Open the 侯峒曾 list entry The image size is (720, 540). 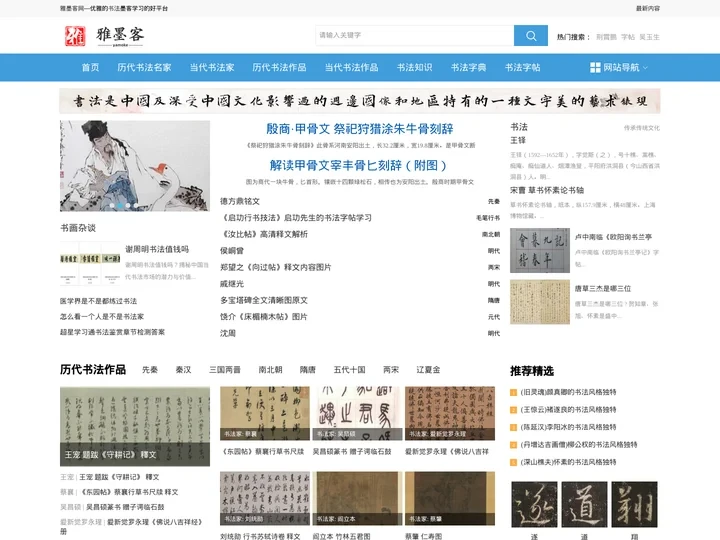click(232, 251)
